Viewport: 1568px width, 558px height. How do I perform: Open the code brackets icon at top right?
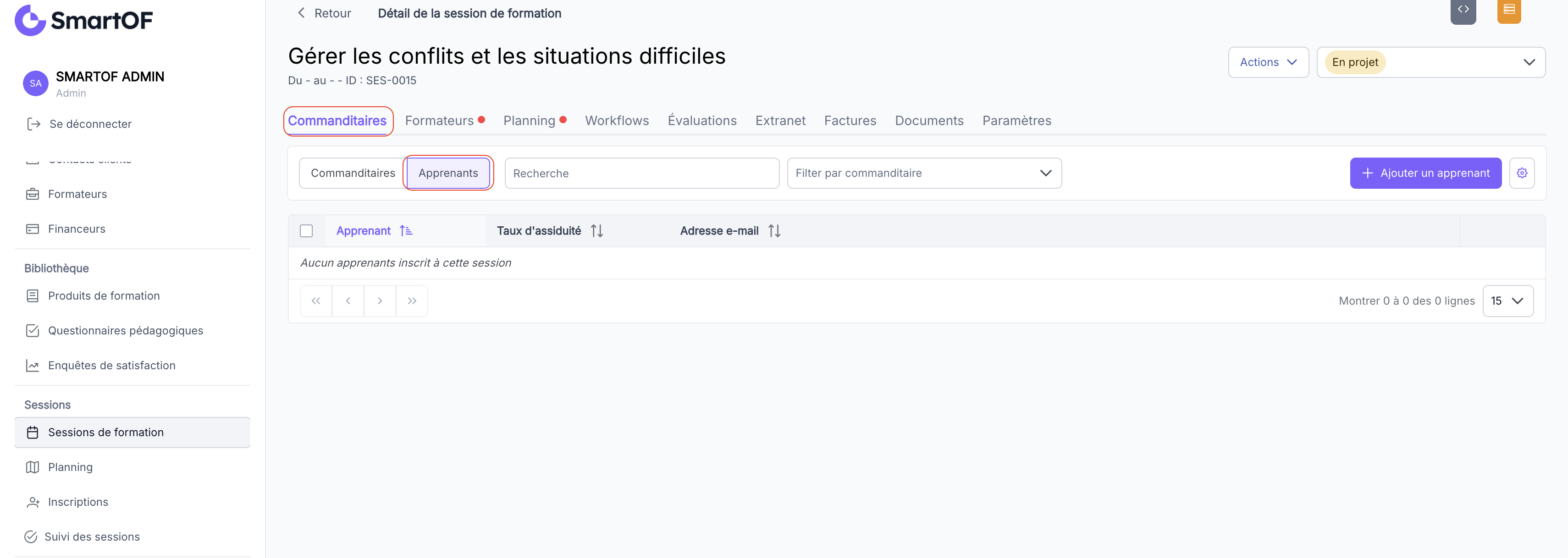(1463, 11)
